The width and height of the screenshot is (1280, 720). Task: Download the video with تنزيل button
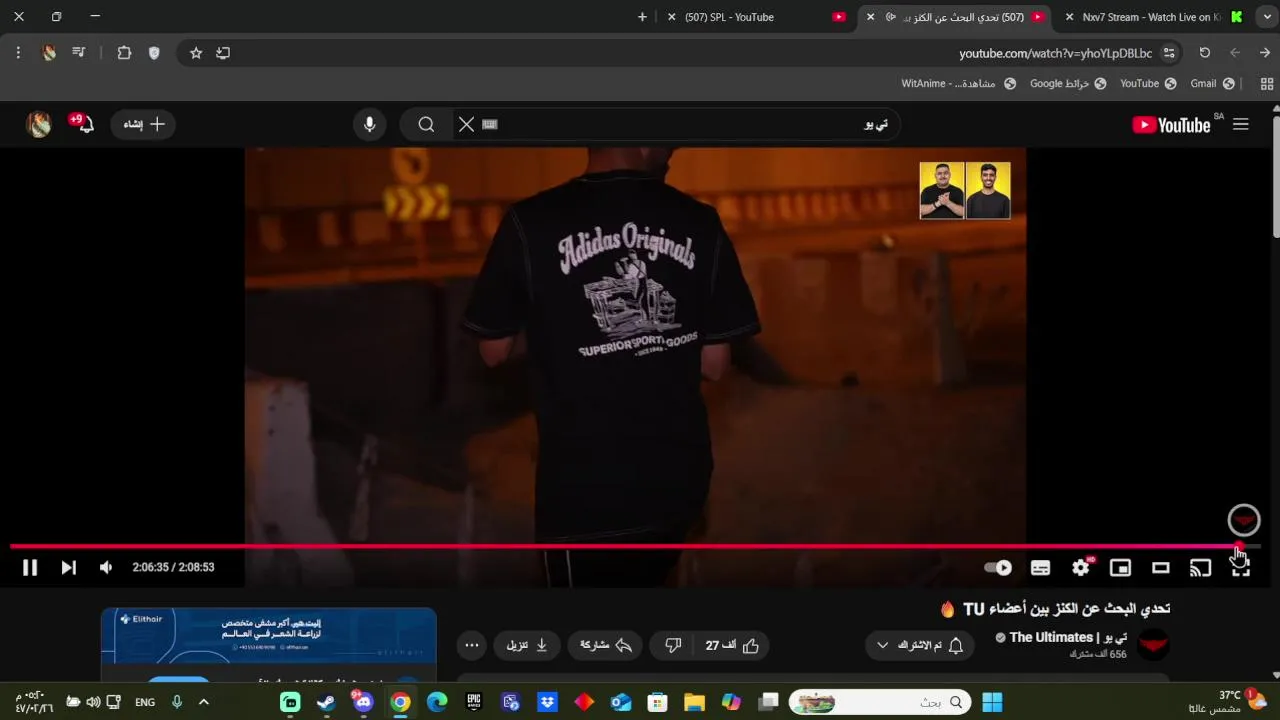point(527,646)
